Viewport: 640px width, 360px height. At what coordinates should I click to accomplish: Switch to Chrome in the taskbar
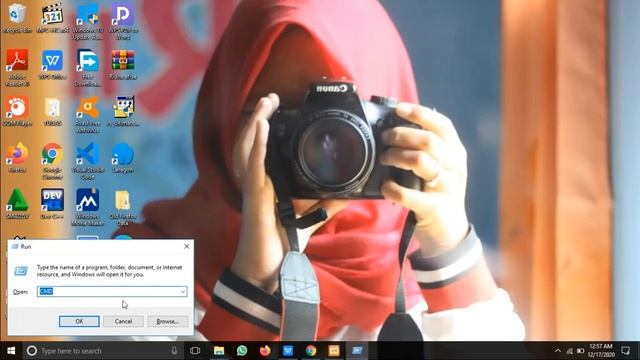(311, 351)
